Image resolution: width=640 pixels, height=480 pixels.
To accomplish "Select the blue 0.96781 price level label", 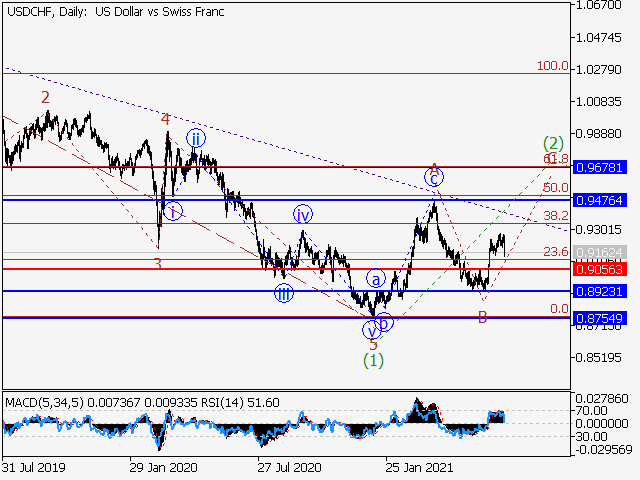I will 600,167.
